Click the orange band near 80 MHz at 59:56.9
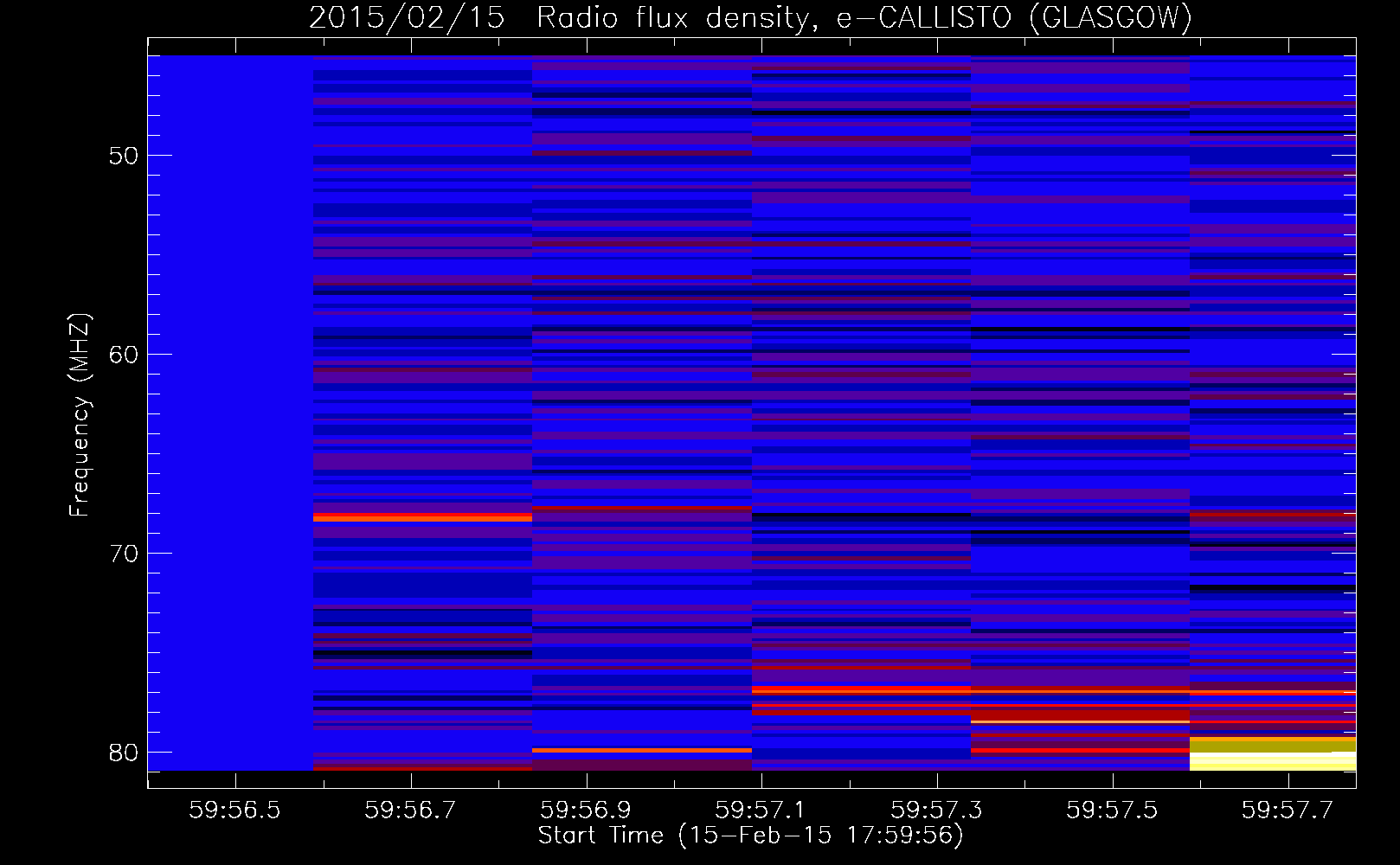 (642, 750)
